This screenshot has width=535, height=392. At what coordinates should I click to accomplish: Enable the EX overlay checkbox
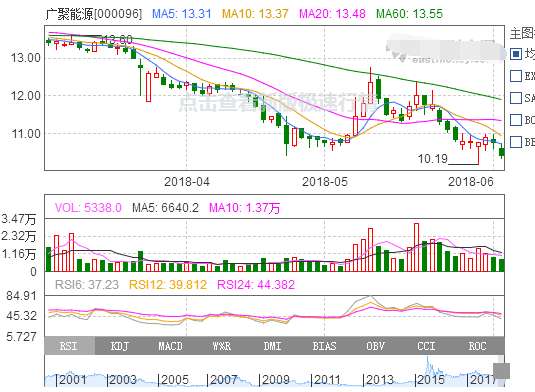click(x=516, y=76)
